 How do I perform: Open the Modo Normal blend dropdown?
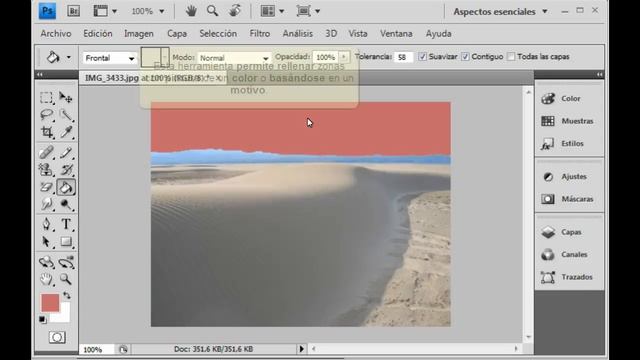[x=233, y=58]
